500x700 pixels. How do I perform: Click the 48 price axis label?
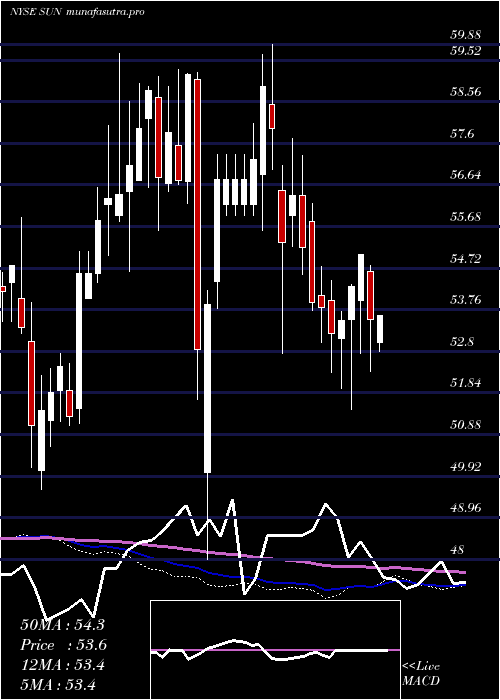click(x=458, y=549)
